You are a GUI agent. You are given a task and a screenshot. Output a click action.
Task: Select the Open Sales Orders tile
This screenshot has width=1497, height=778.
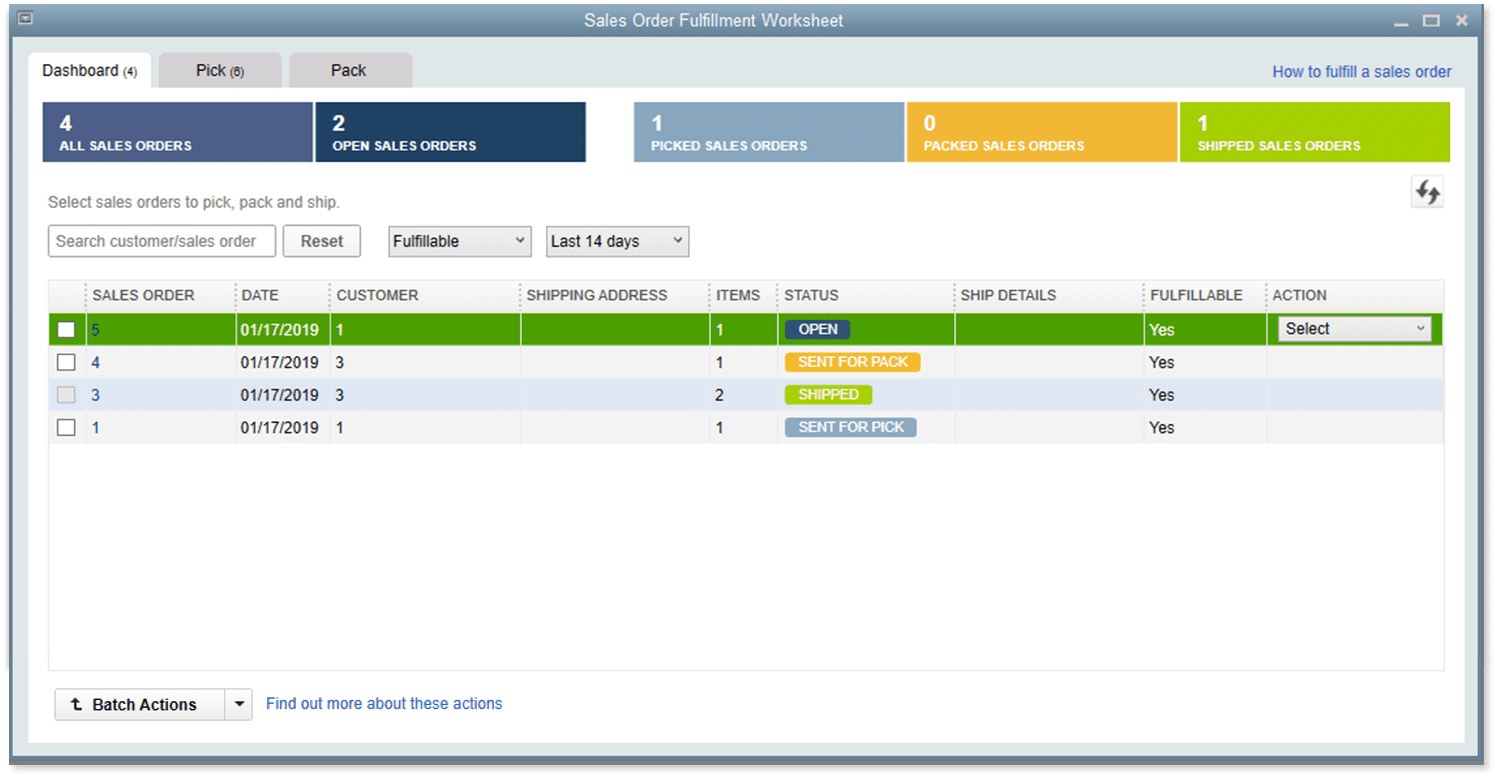point(450,132)
